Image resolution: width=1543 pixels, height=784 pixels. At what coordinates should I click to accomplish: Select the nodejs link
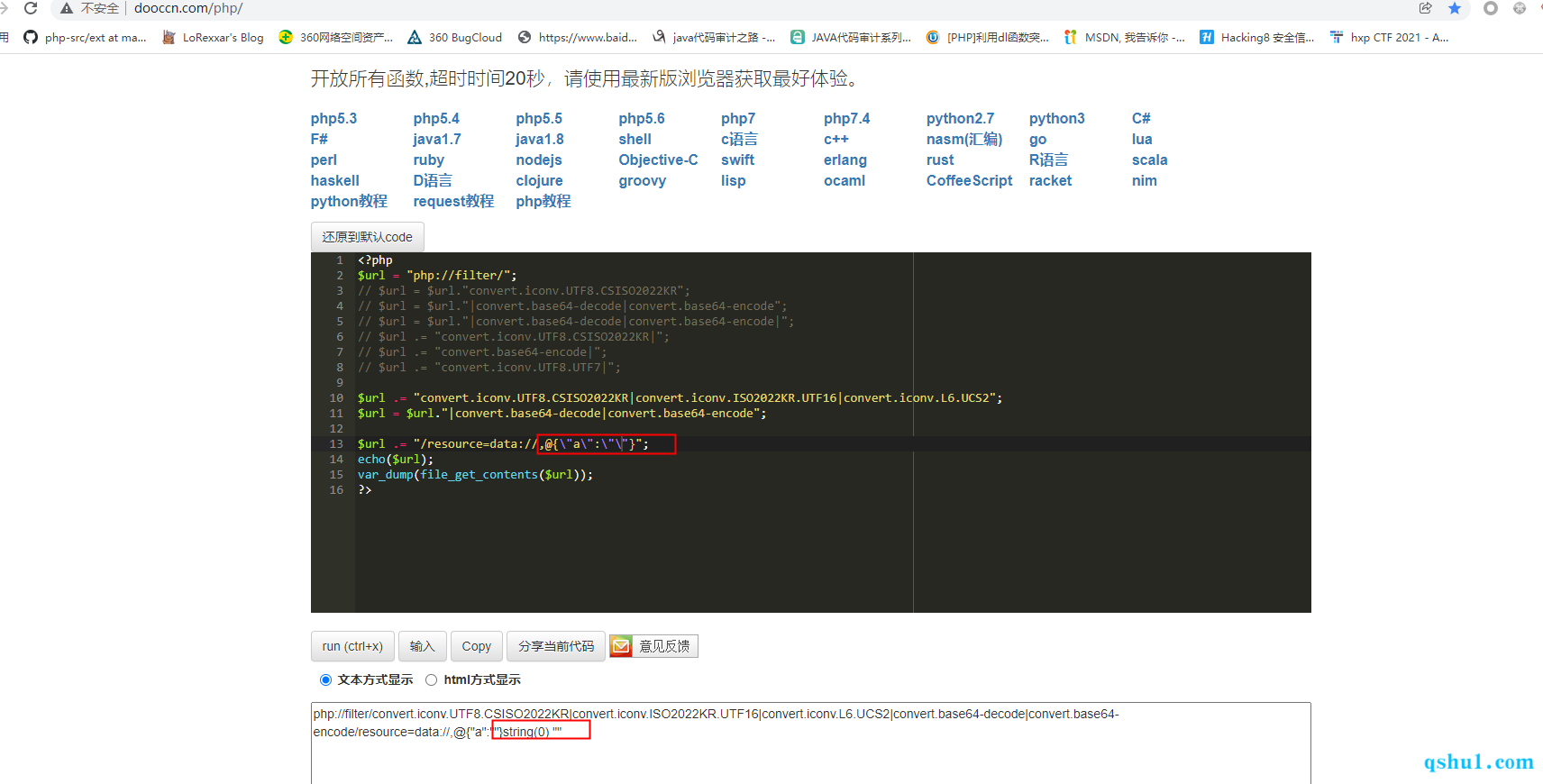coord(539,160)
